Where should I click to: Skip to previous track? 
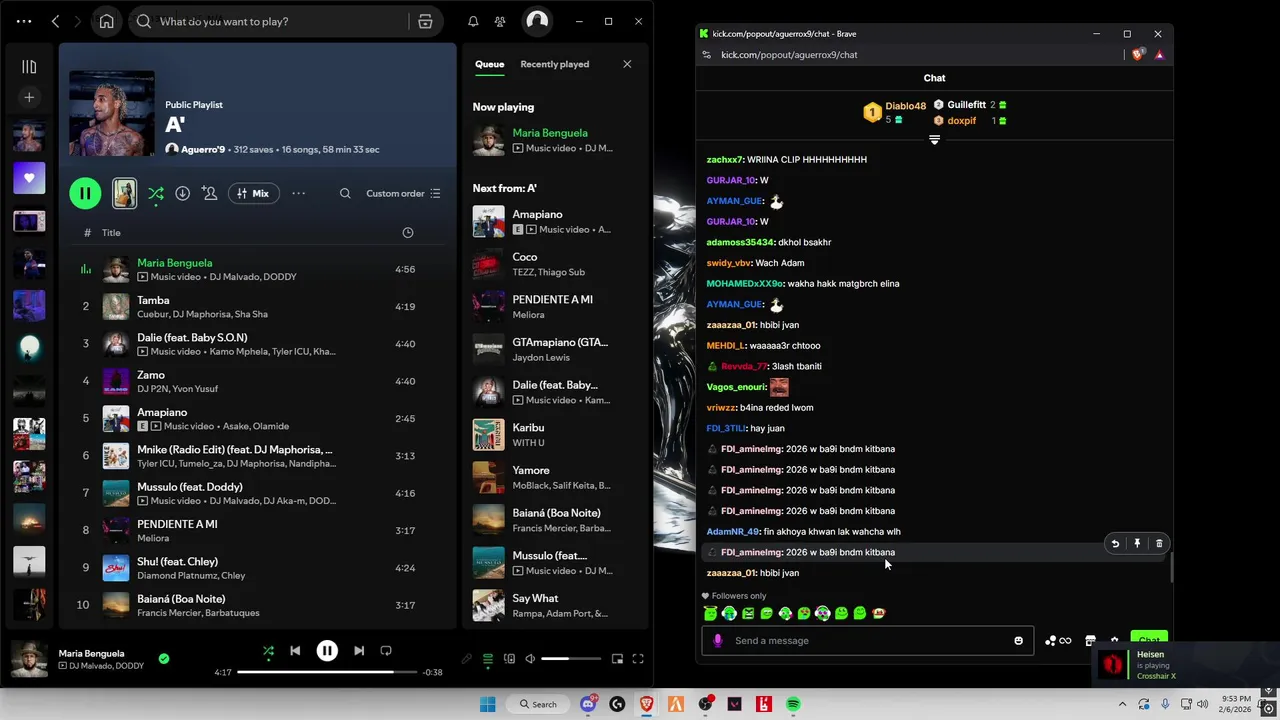[295, 651]
